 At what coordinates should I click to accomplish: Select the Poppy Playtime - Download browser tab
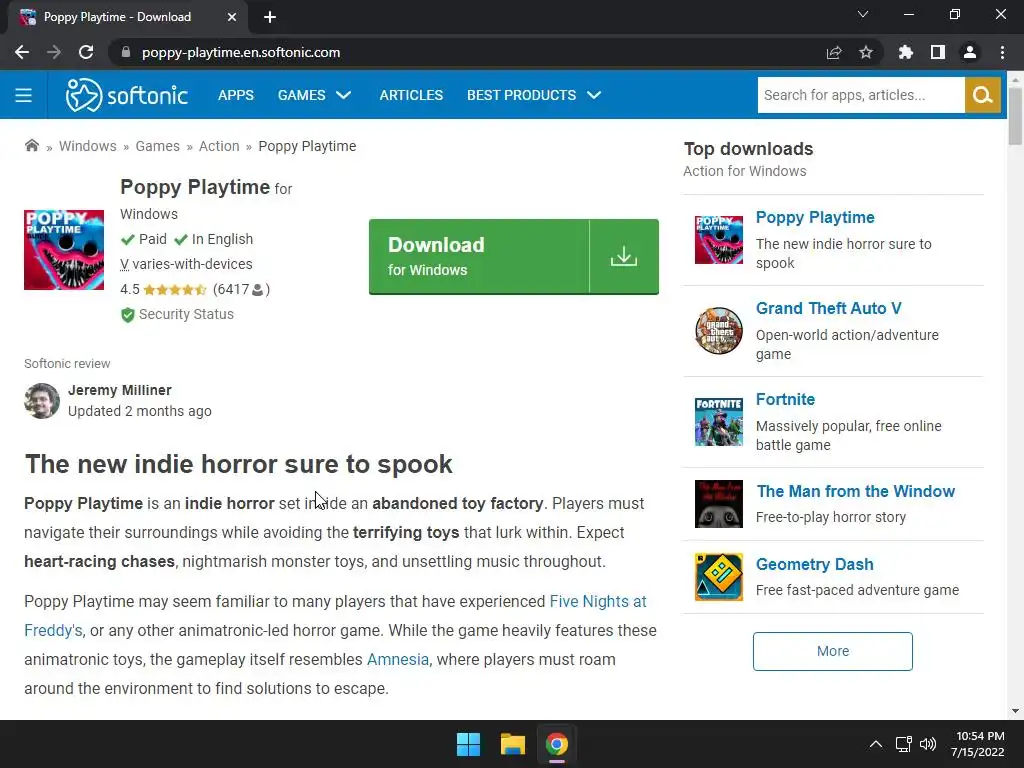pos(128,17)
